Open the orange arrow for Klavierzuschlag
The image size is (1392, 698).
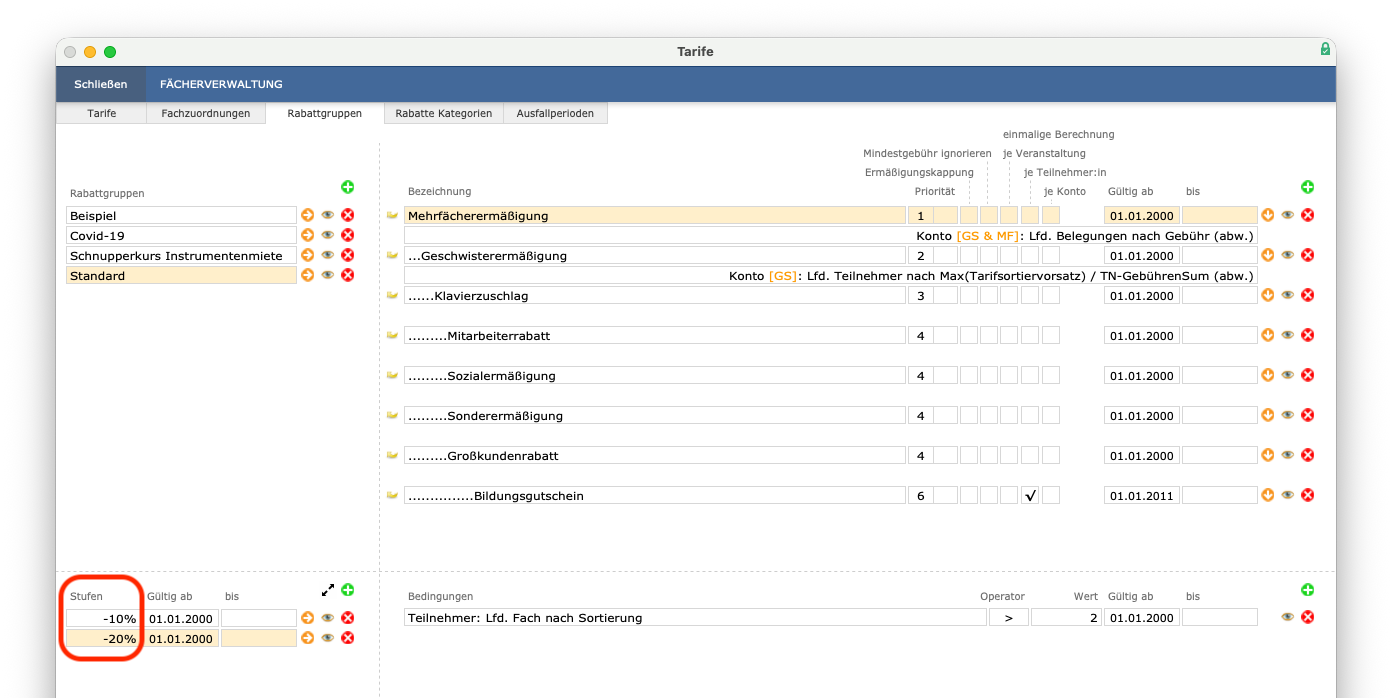1268,294
